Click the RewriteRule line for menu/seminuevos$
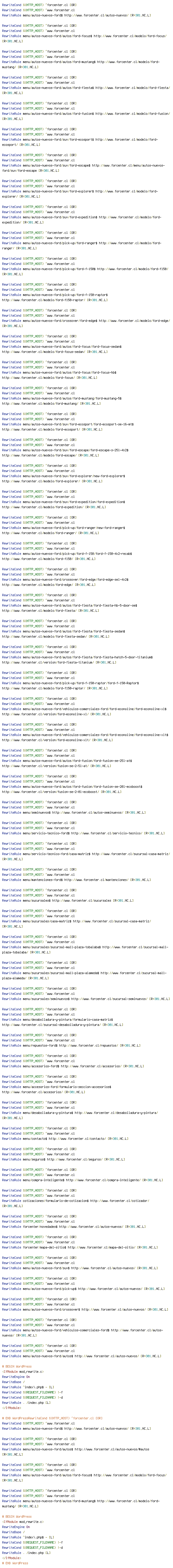Screen dimensions: 173x1568 (73, 812)
